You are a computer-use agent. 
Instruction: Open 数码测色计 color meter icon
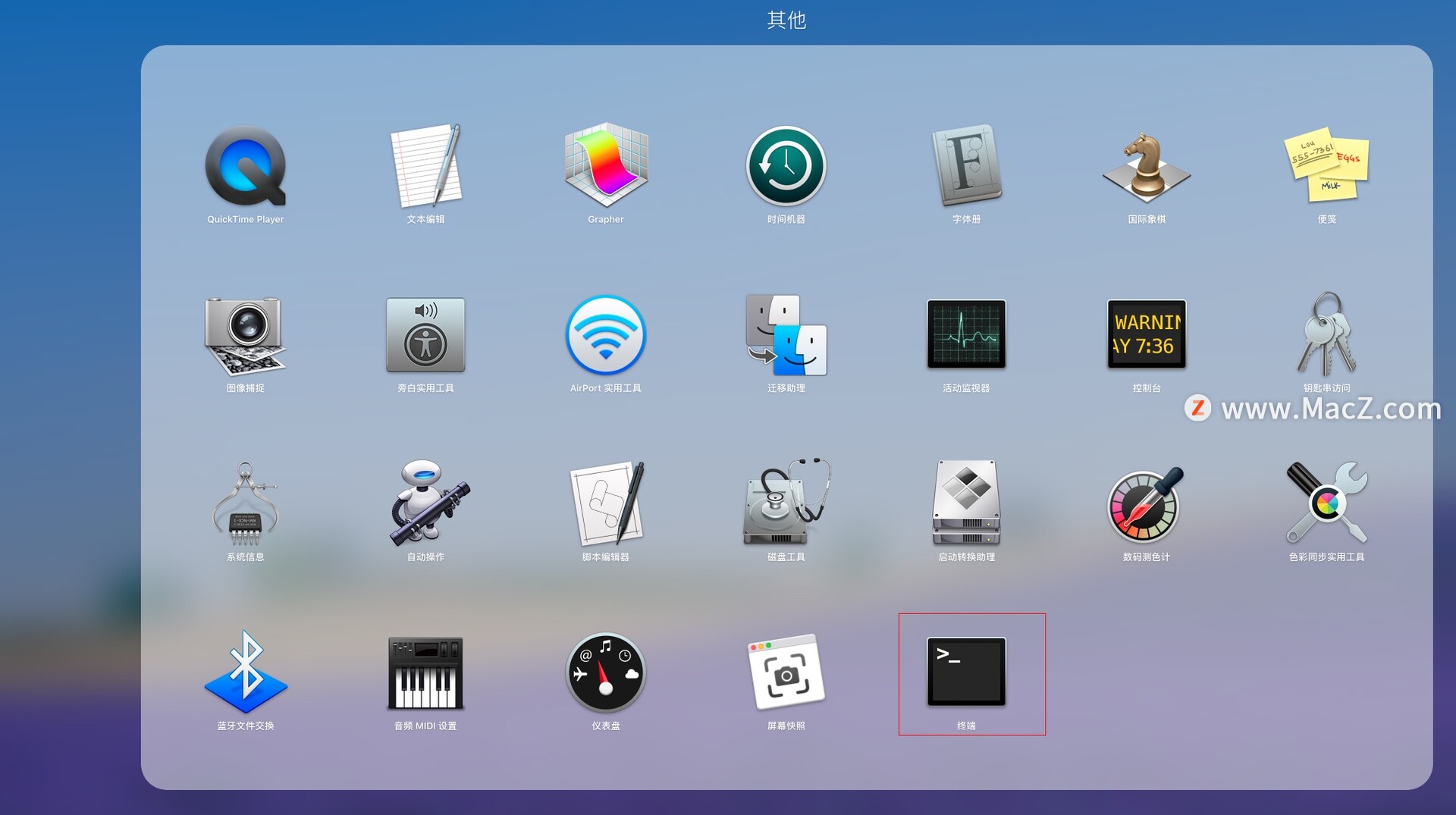point(1145,504)
